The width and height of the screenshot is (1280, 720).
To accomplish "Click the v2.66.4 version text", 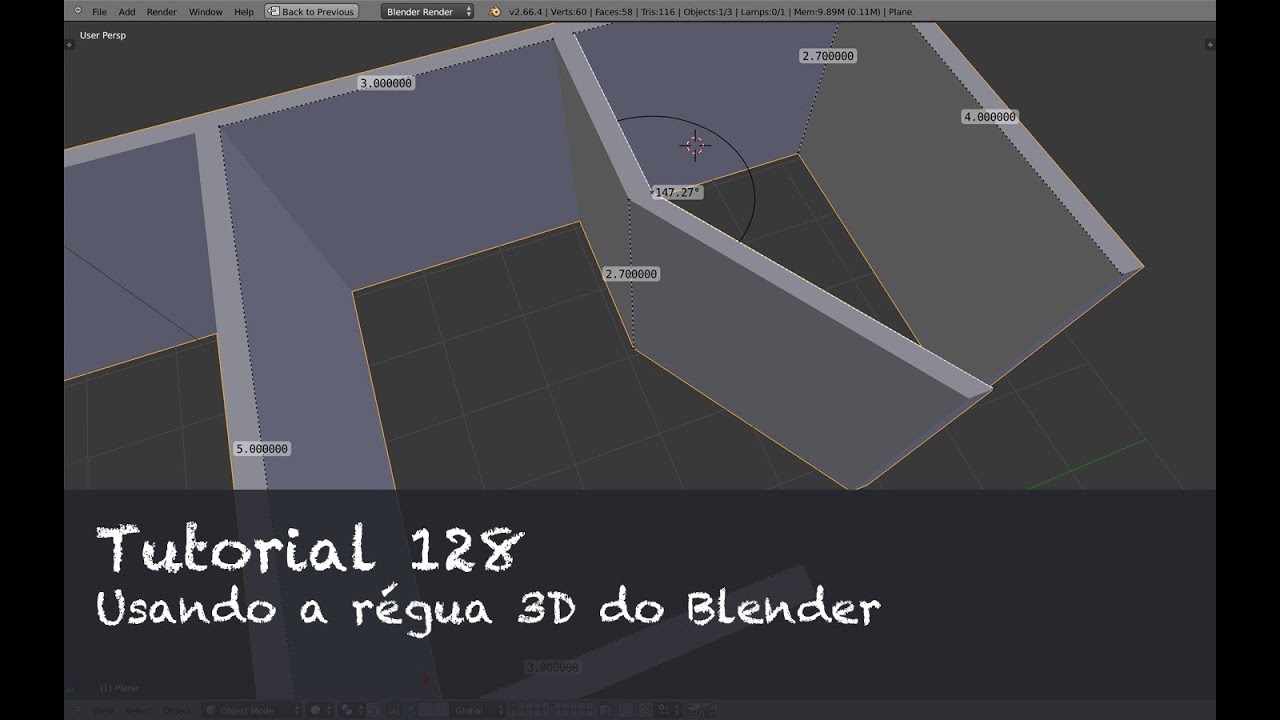I will [x=528, y=12].
